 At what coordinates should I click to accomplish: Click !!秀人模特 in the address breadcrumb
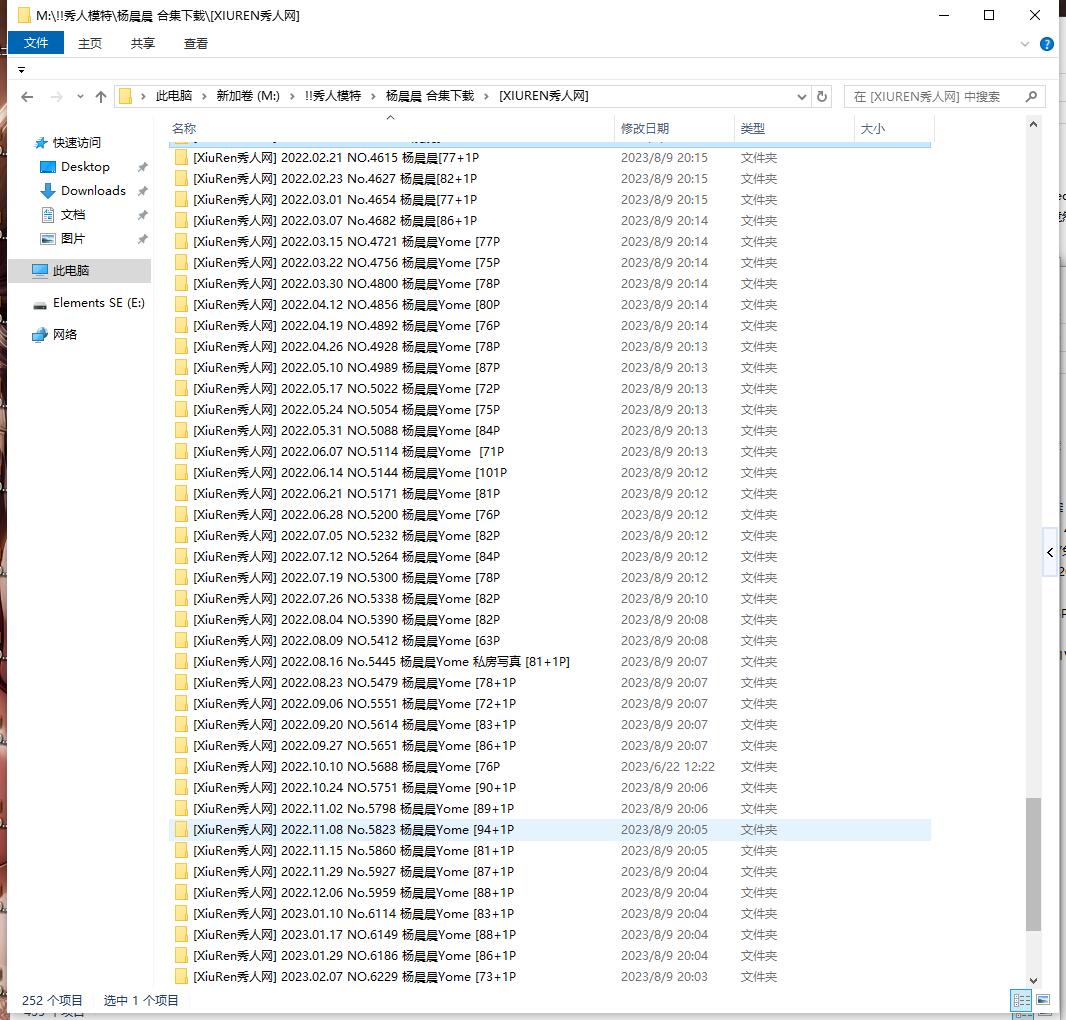coord(333,96)
